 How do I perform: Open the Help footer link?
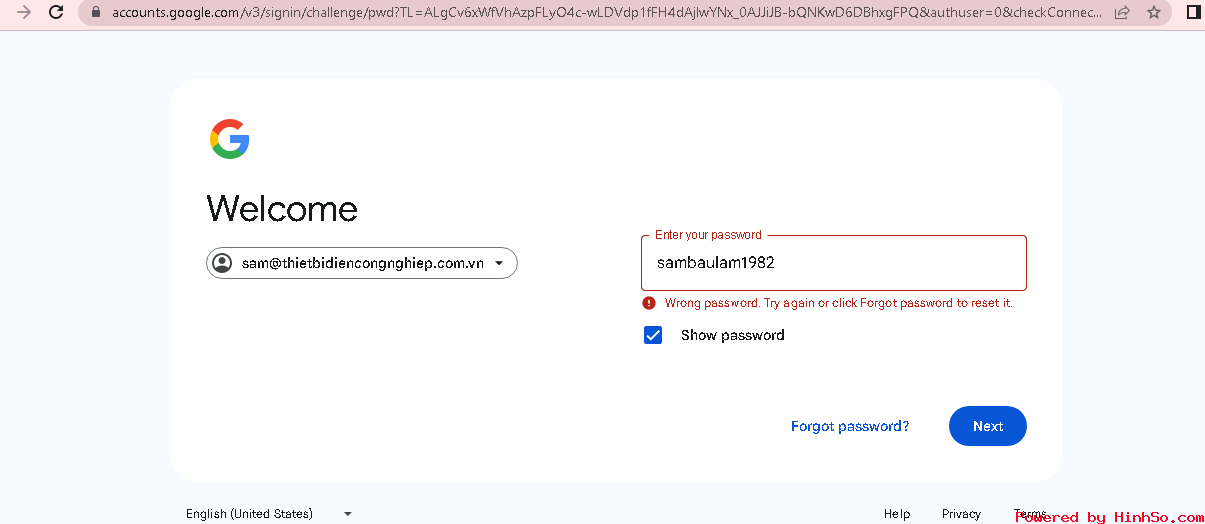[x=897, y=514]
